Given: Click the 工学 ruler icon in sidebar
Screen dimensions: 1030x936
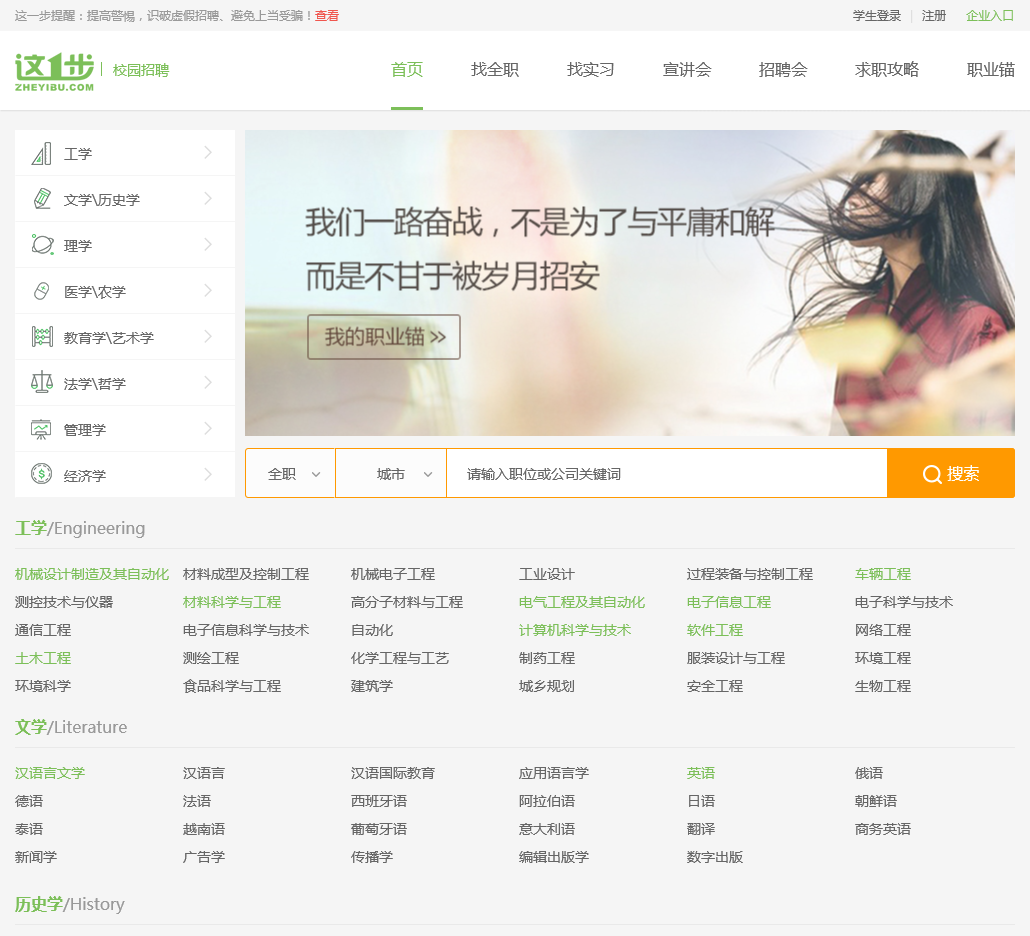Looking at the screenshot, I should coord(41,153).
